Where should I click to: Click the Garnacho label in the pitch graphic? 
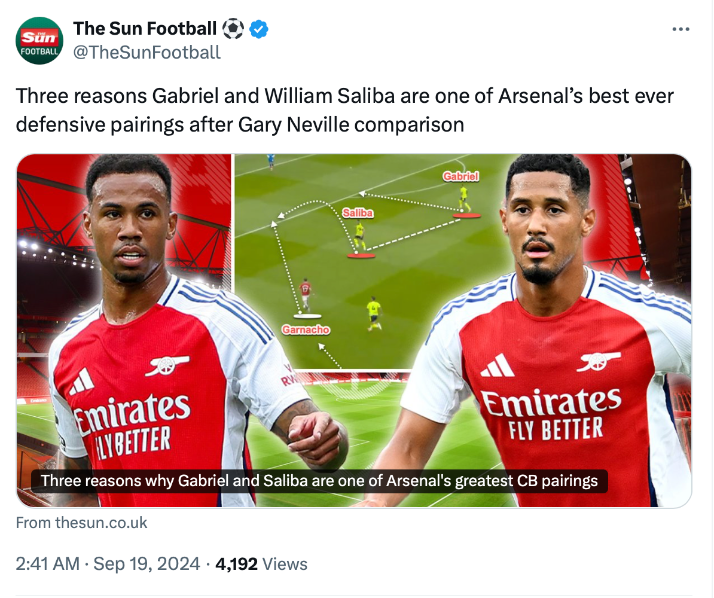305,329
